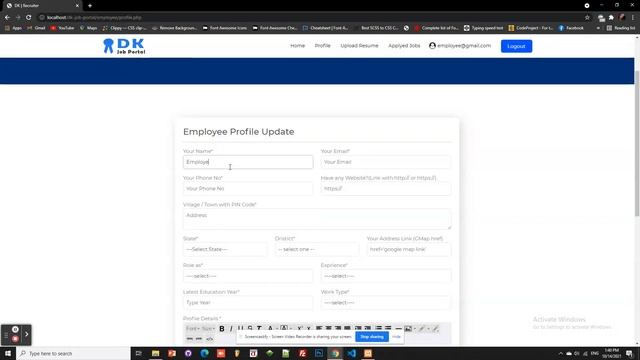Open the Role as dropdown
The height and width of the screenshot is (360, 640).
click(248, 276)
